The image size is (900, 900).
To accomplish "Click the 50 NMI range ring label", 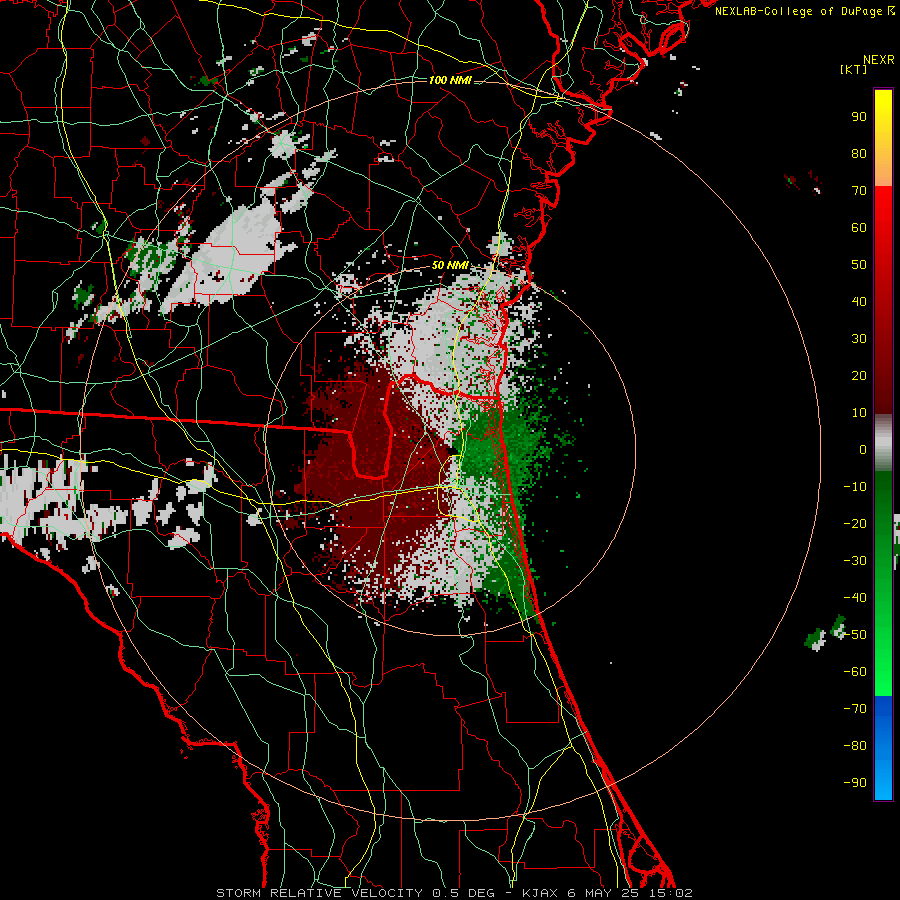I will tap(450, 265).
